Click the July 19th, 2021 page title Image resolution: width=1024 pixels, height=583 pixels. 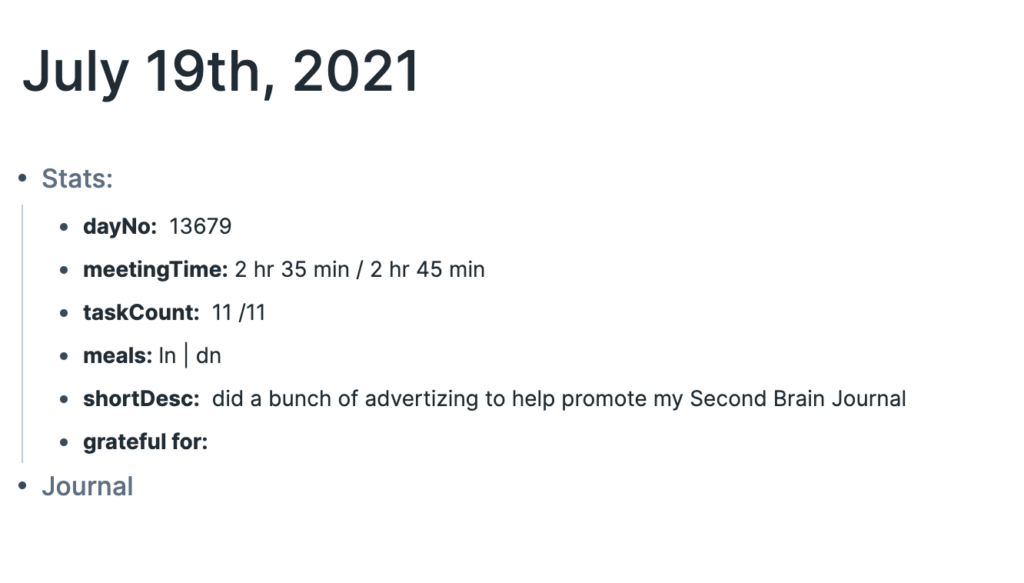tap(221, 72)
